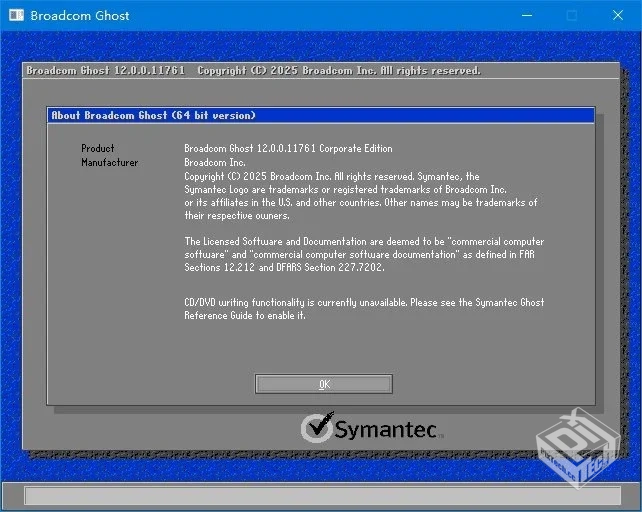Minimize the Broadcom Ghost window
This screenshot has width=642, height=512.
[527, 16]
